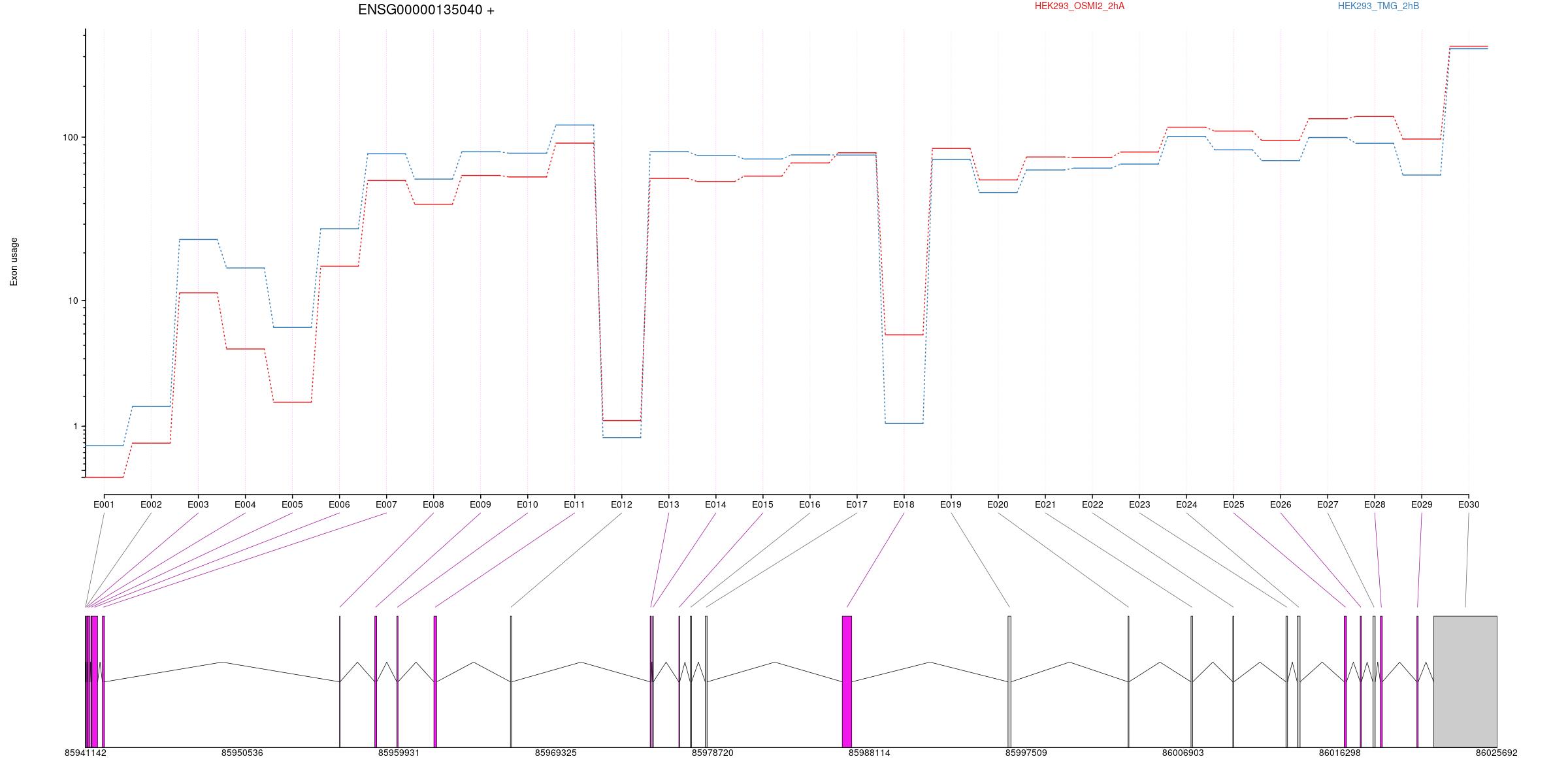
Task: Click the red E018 usage segment
Action: (904, 335)
